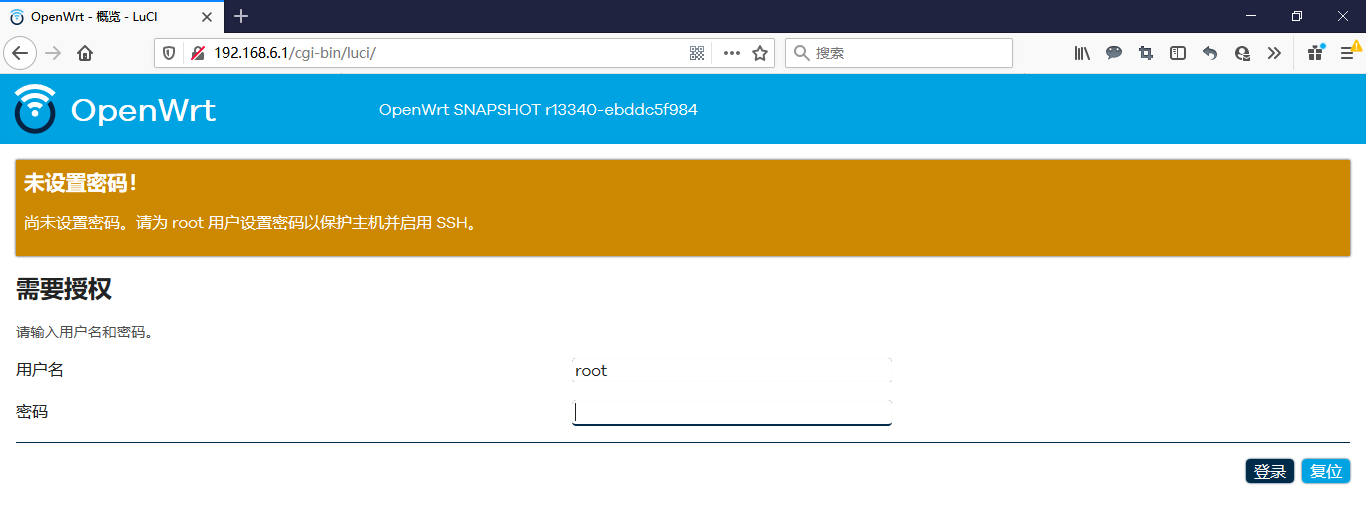
Task: Click the 请输入用户名和密码 text
Action: 86,332
